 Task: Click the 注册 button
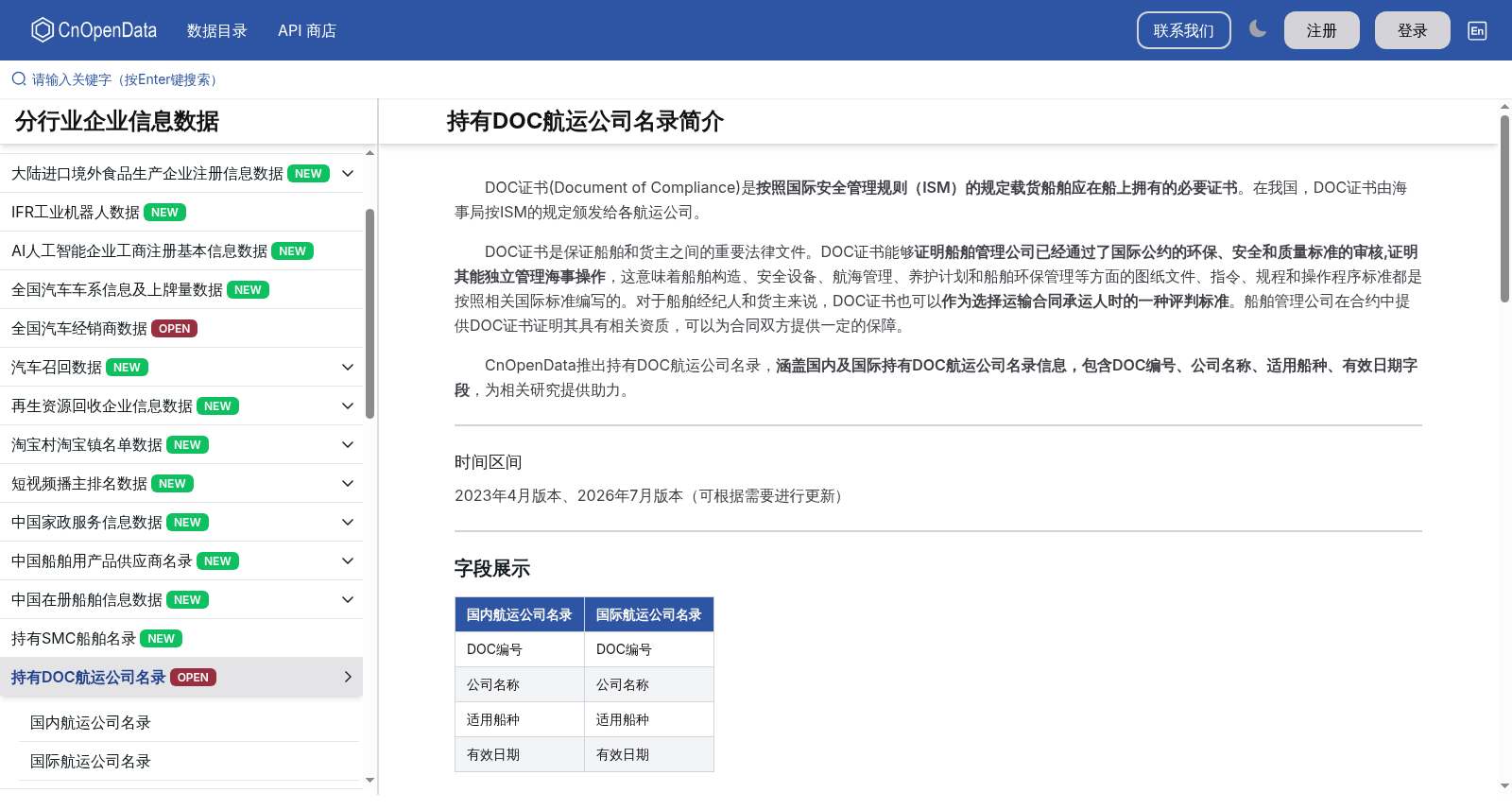[x=1322, y=30]
